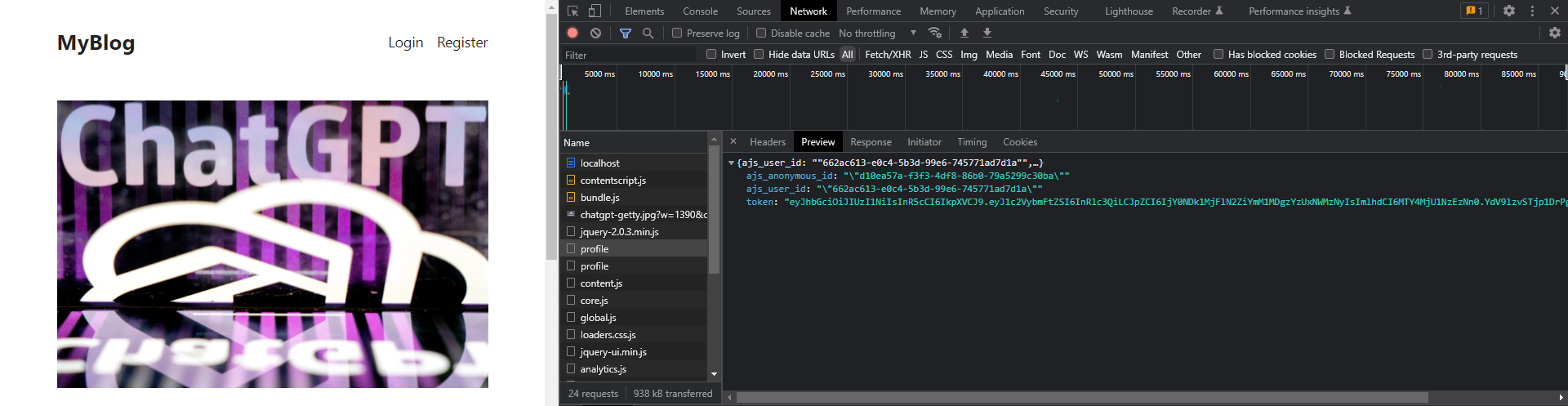Open the DevTools three-dot menu
Screen dimensions: 1568x406
pos(1532,11)
